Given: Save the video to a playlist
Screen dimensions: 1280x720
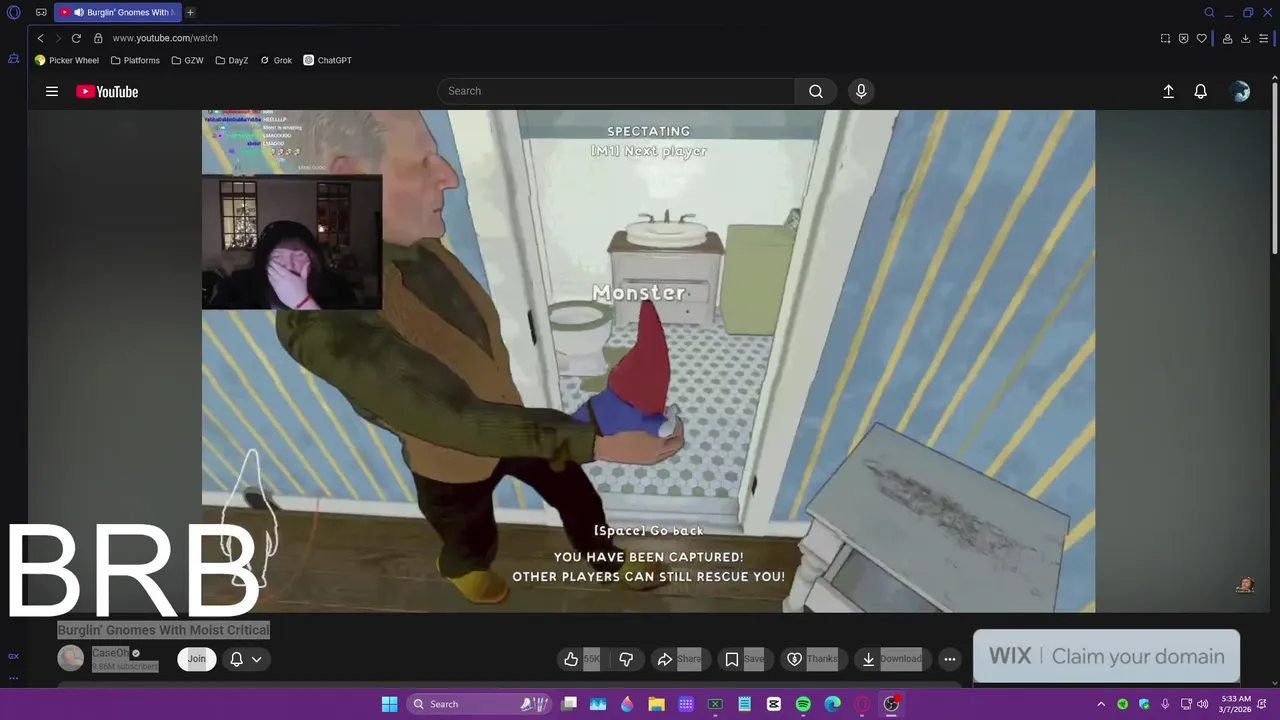Looking at the screenshot, I should (x=744, y=659).
